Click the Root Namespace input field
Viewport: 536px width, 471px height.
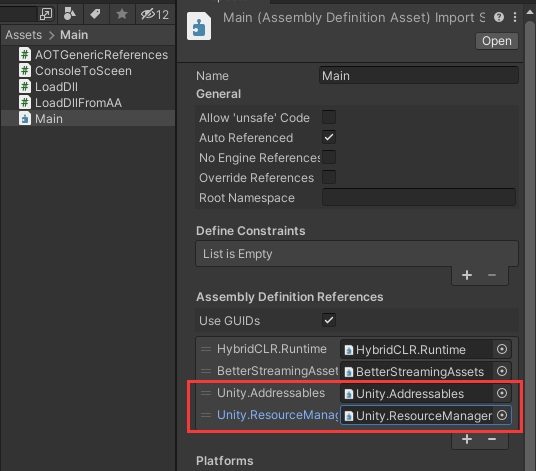(x=419, y=197)
